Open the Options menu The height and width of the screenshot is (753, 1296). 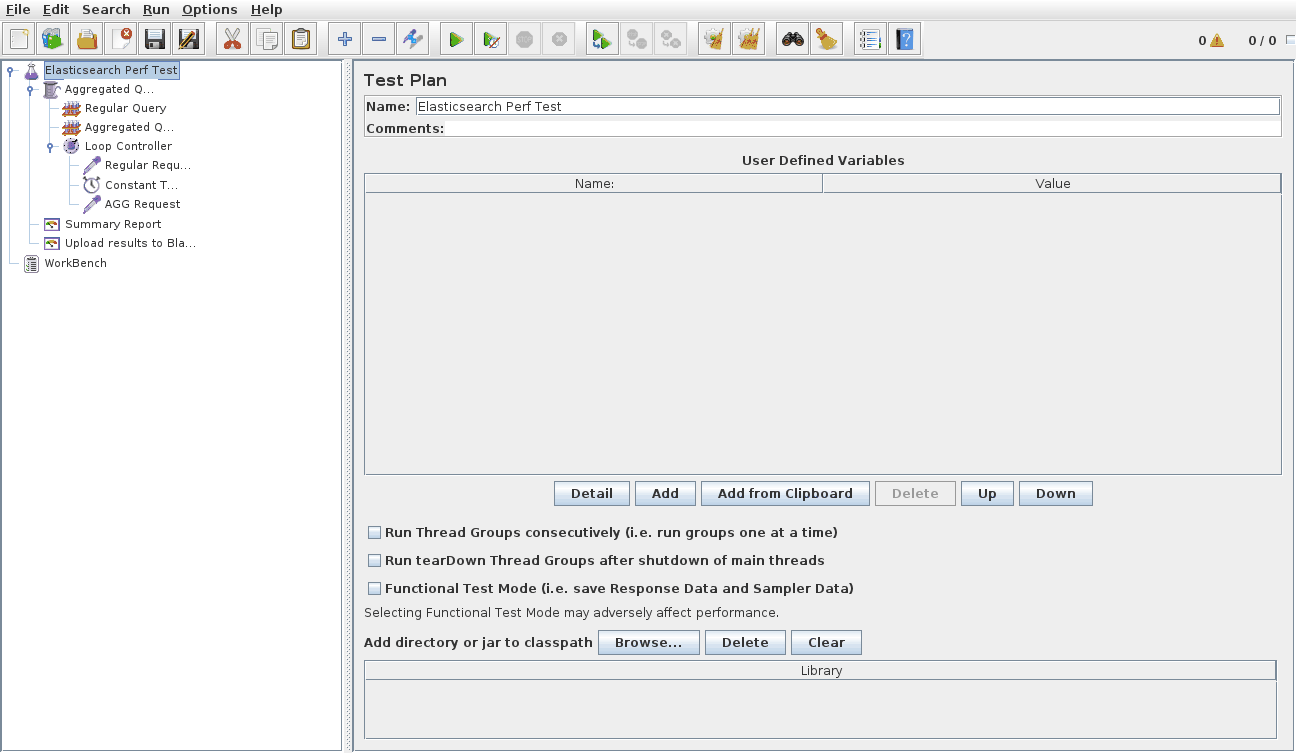click(209, 9)
